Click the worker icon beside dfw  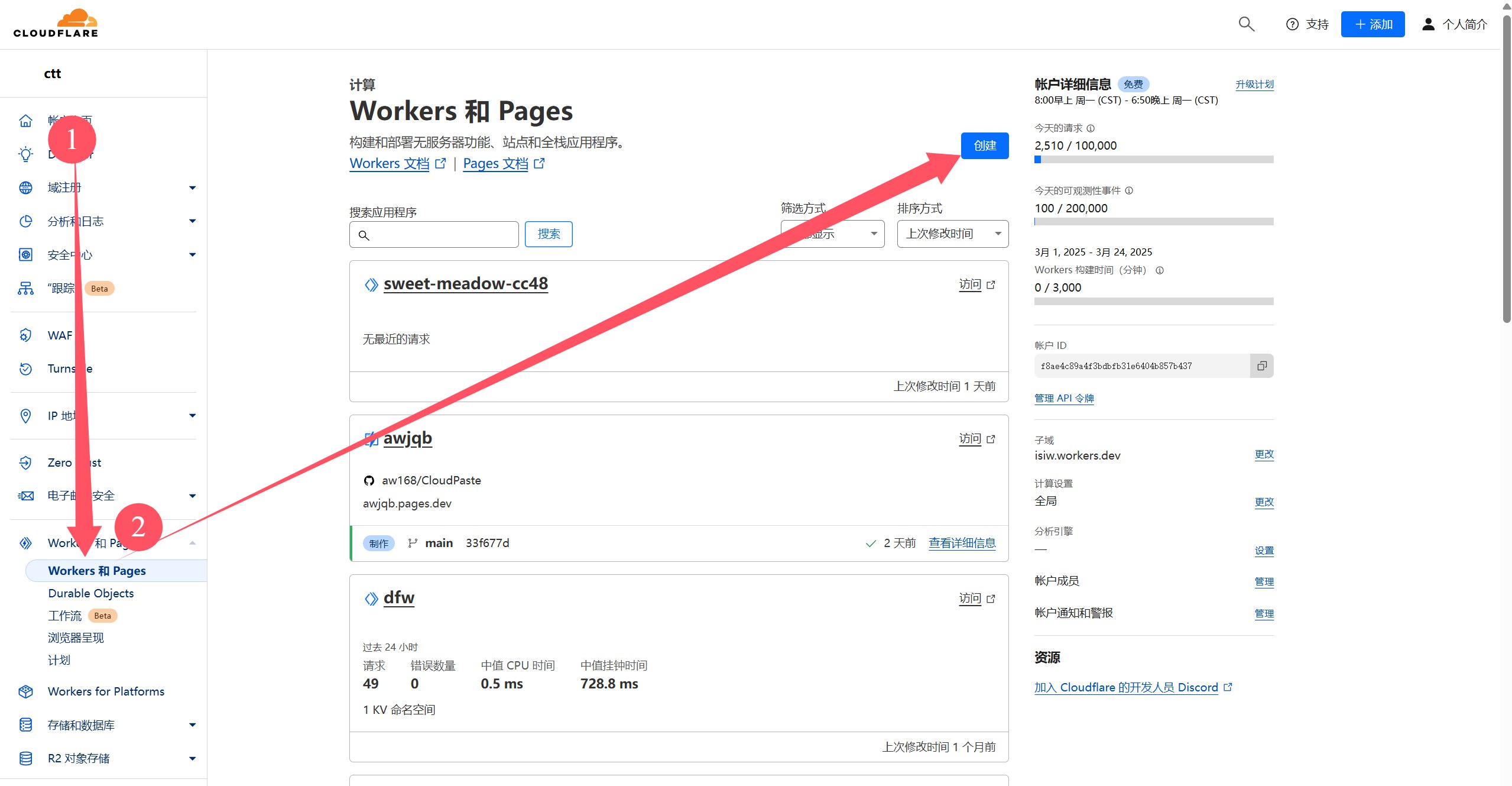point(371,599)
